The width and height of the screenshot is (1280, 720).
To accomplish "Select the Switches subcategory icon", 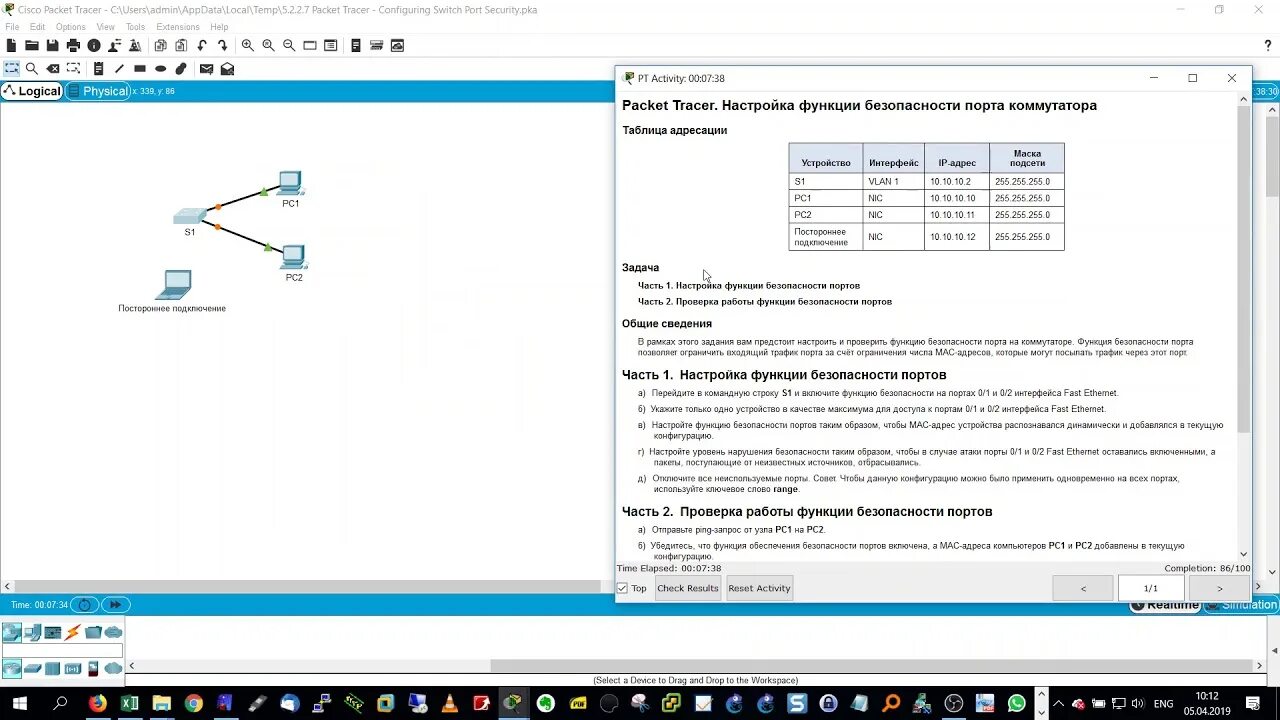I will tap(32, 668).
